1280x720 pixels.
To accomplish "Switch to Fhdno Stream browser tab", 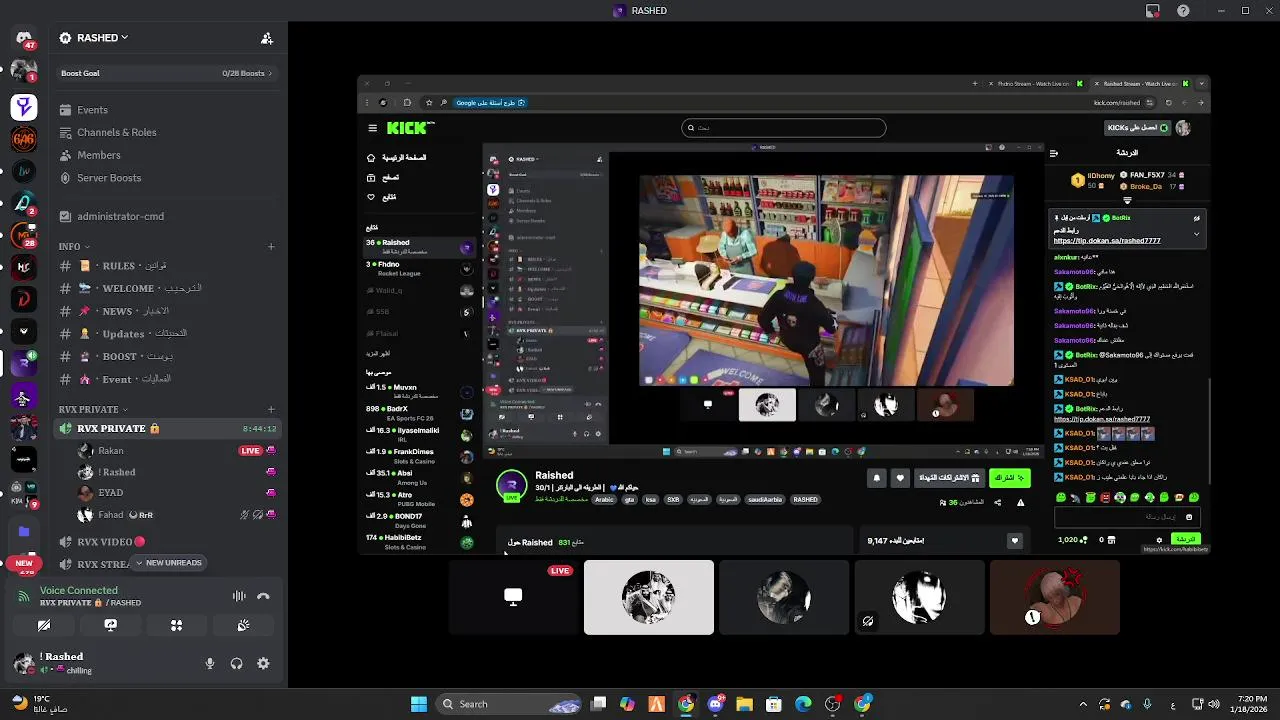I will 1034,84.
